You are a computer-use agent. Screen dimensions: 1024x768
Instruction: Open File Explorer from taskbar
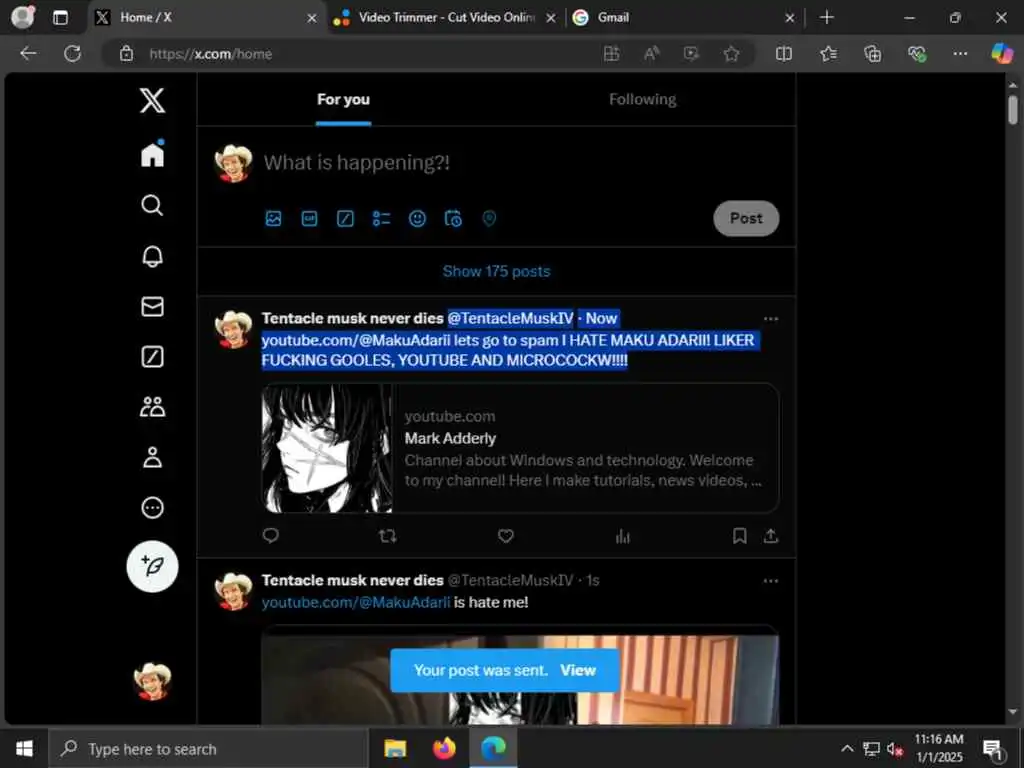click(395, 748)
